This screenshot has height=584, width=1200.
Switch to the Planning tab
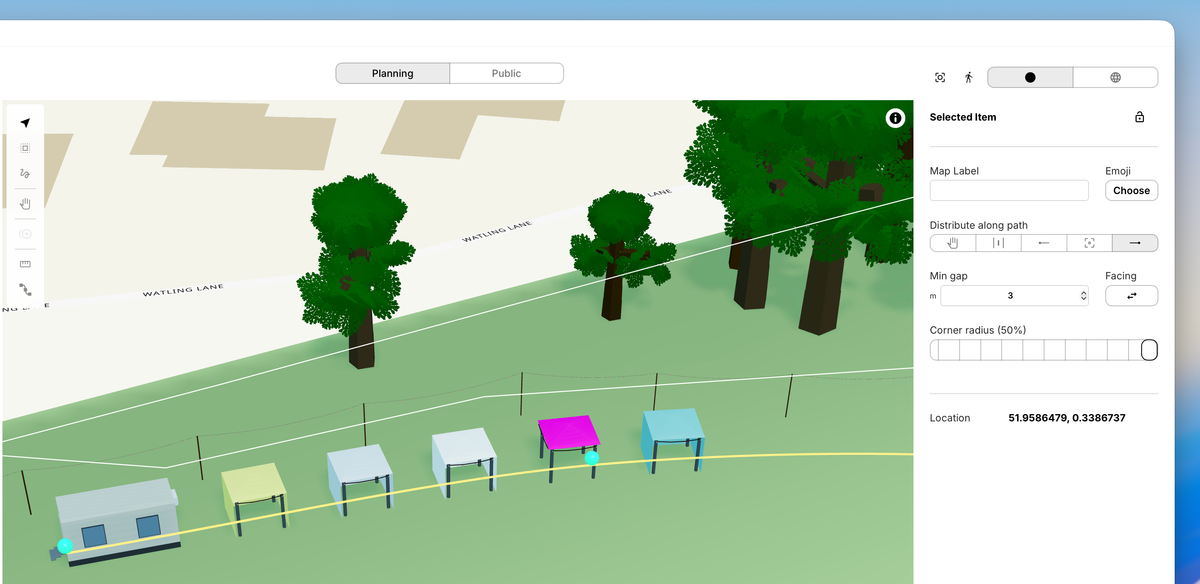click(392, 73)
